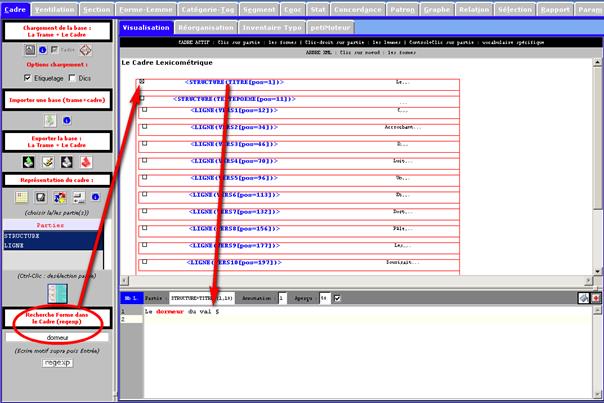Open the Graphe tab
This screenshot has width=604, height=403.
[x=437, y=10]
